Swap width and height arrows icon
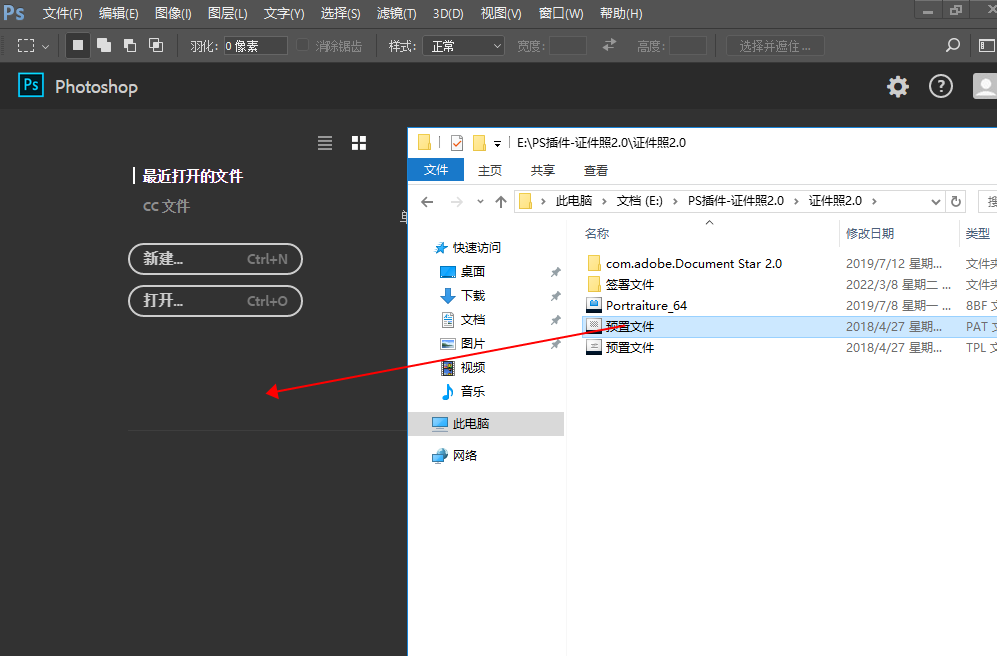 tap(609, 45)
